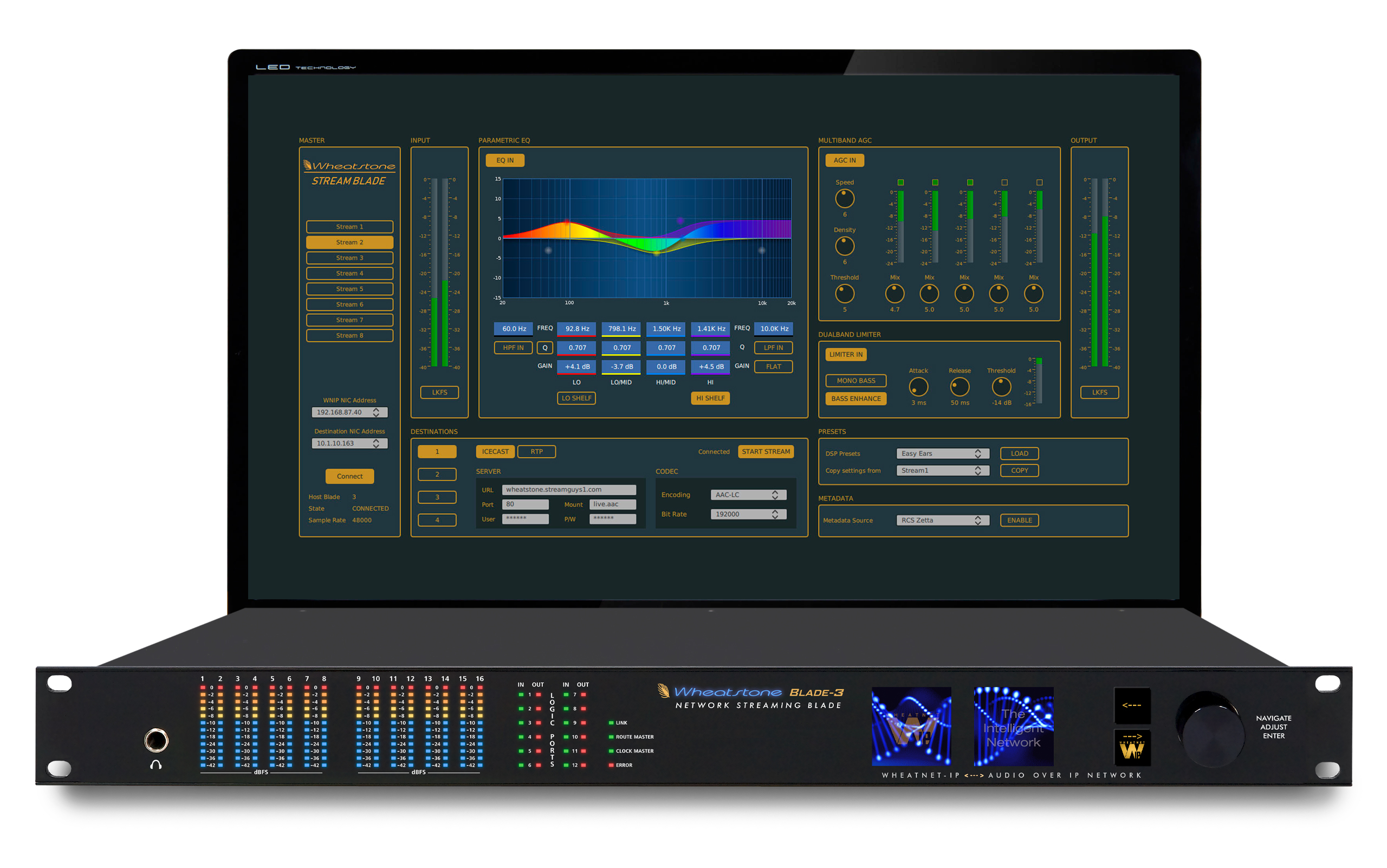
Task: Open the RTP tab
Action: pos(536,451)
